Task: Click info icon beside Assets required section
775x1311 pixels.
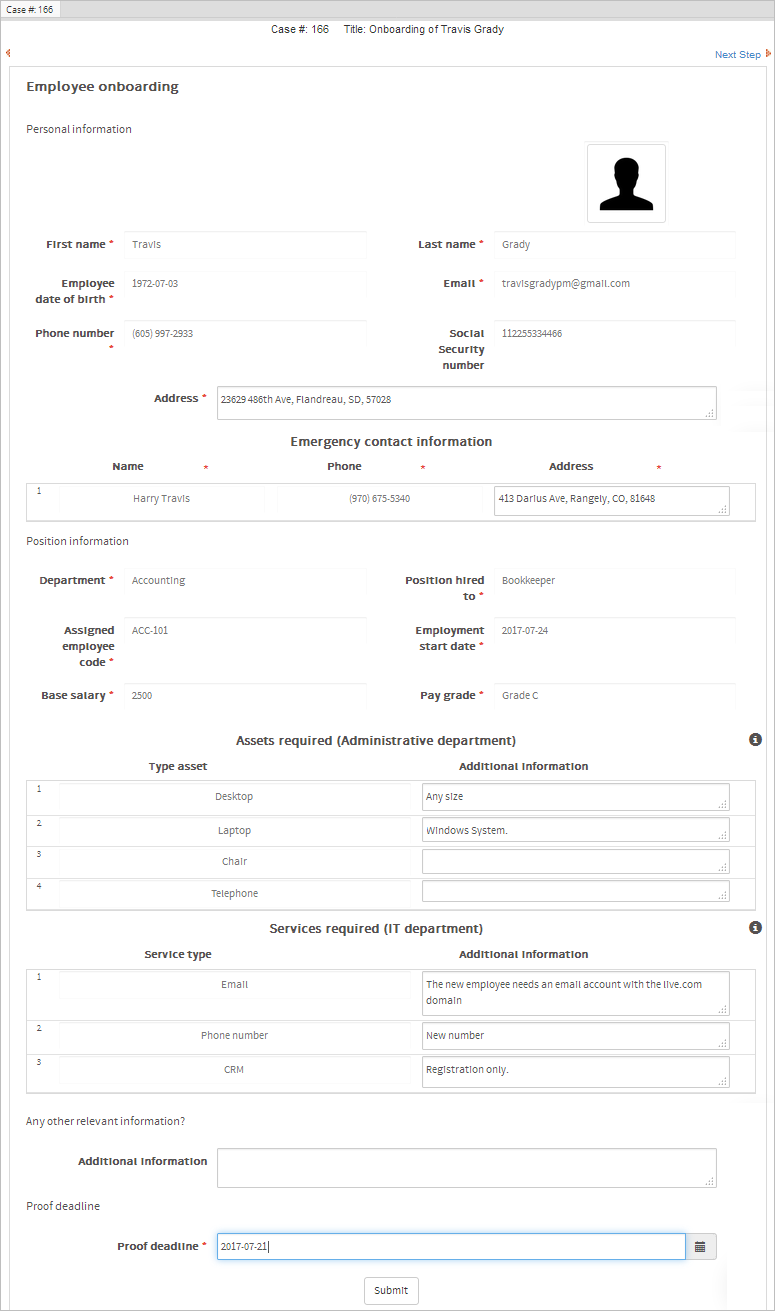Action: (x=756, y=740)
